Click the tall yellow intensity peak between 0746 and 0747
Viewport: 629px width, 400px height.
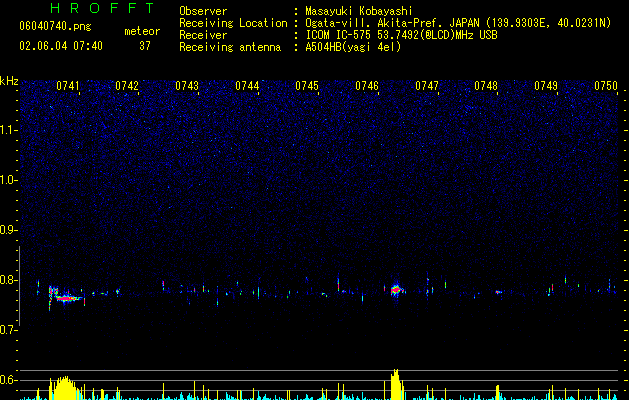[396, 384]
